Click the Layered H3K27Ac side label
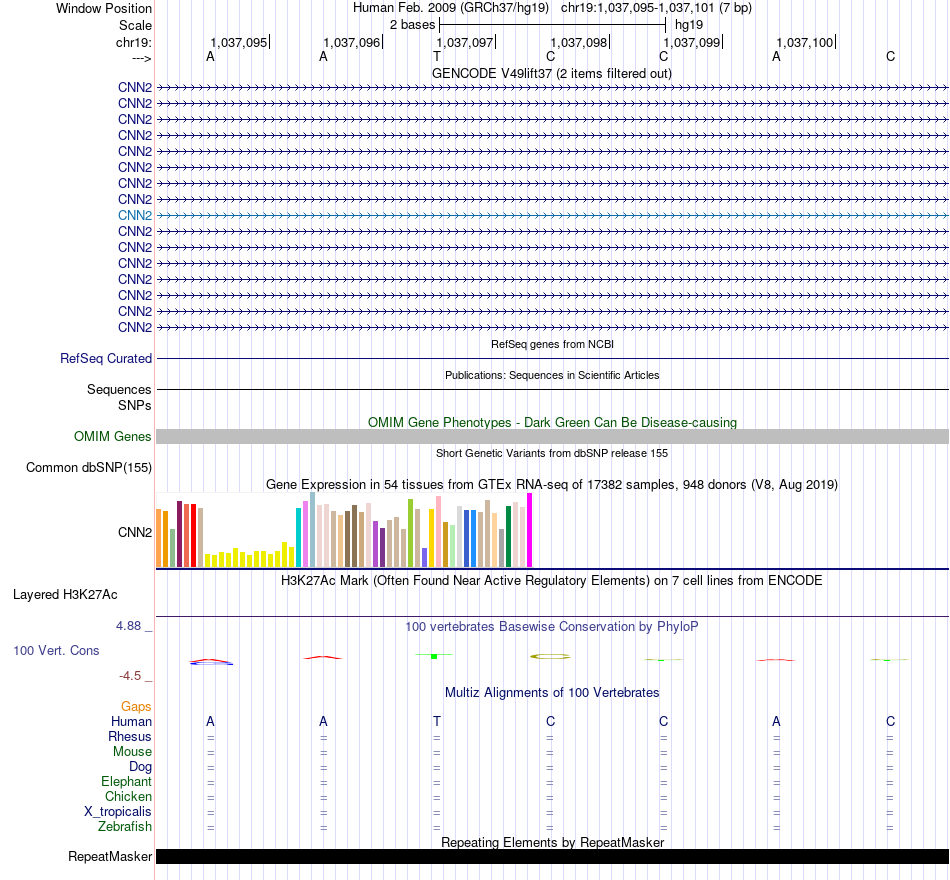 pyautogui.click(x=65, y=595)
